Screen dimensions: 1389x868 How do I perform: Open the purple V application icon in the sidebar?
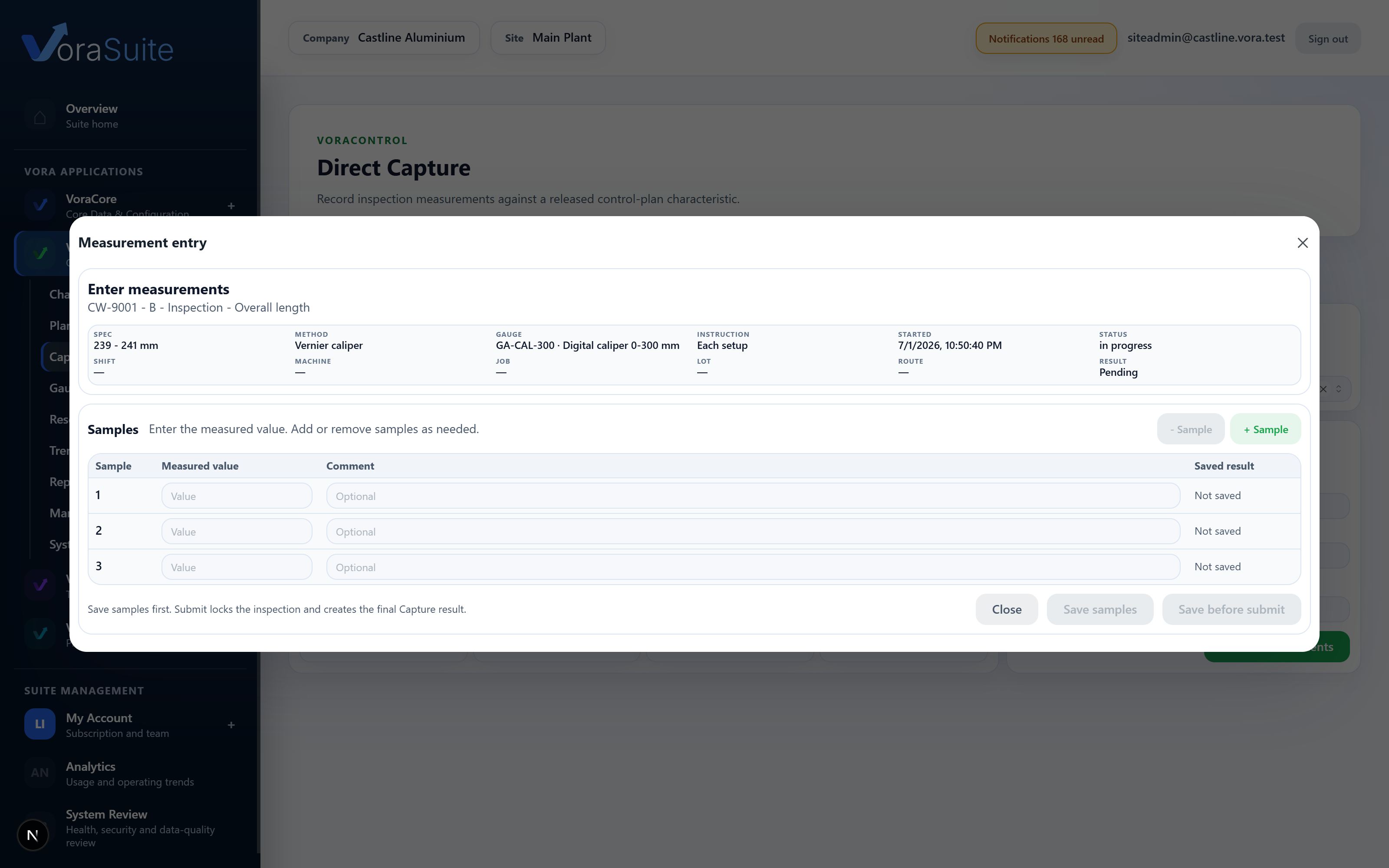tap(39, 585)
